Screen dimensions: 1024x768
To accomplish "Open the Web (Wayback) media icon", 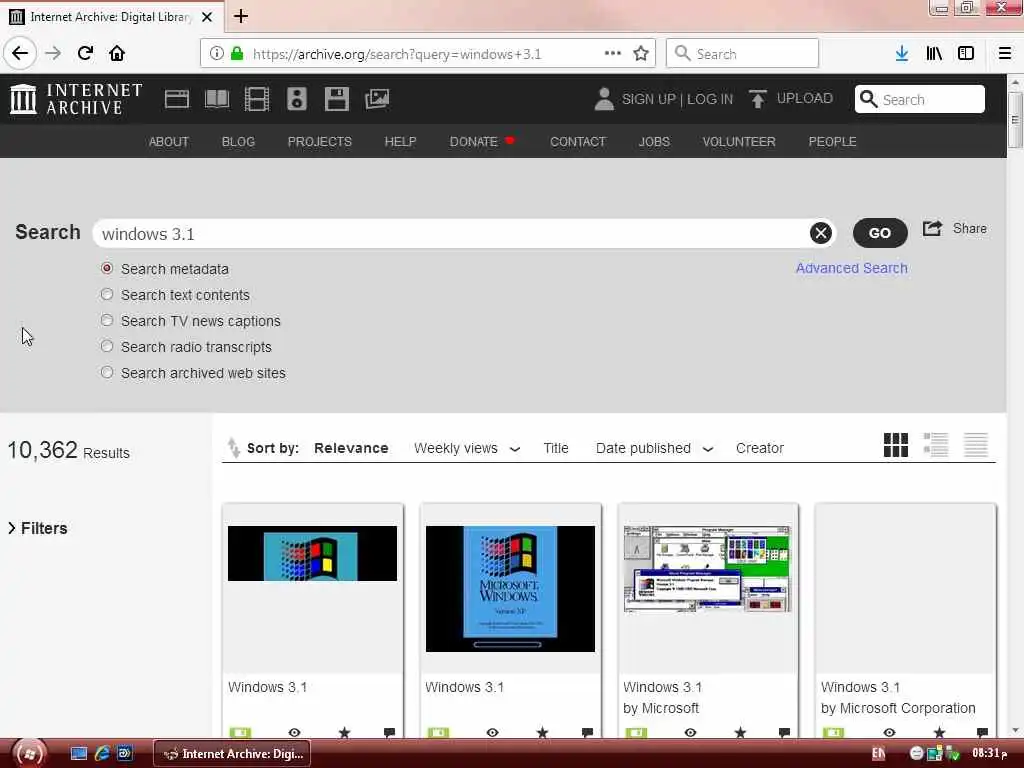I will point(176,99).
